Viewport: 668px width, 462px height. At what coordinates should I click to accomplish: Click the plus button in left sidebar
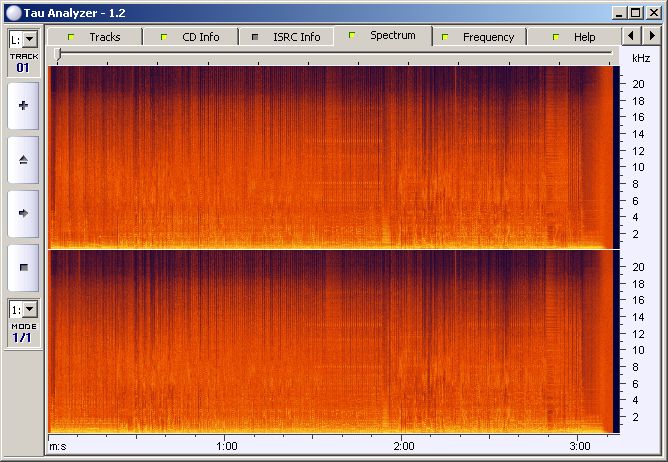coord(23,106)
